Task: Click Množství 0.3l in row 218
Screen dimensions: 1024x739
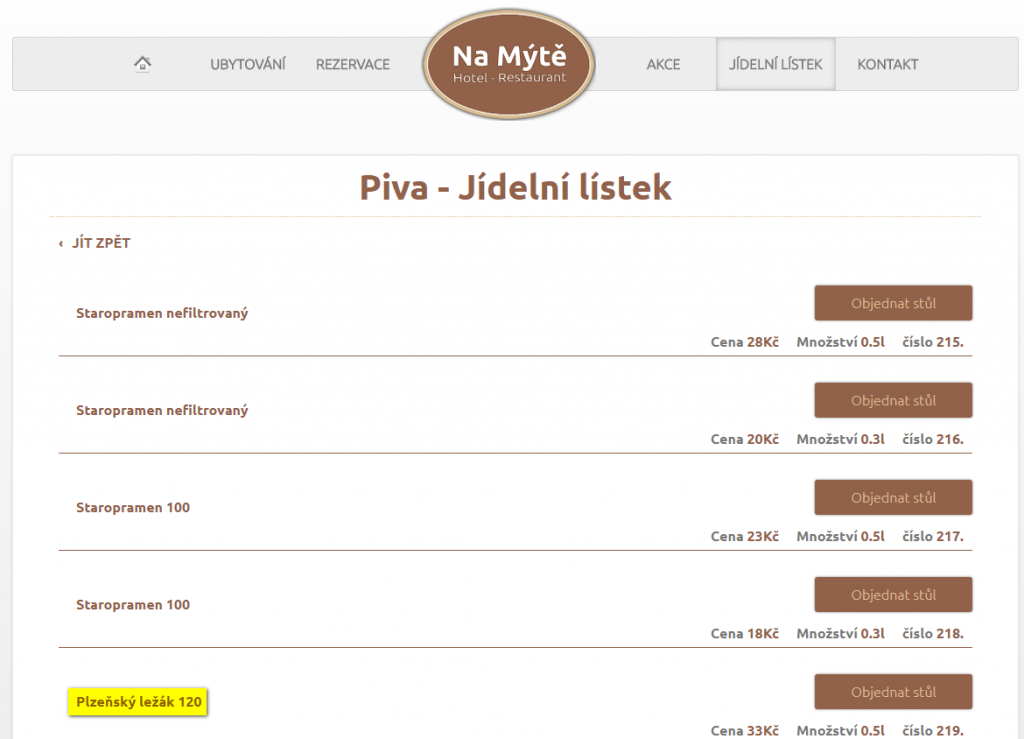Action: click(840, 634)
